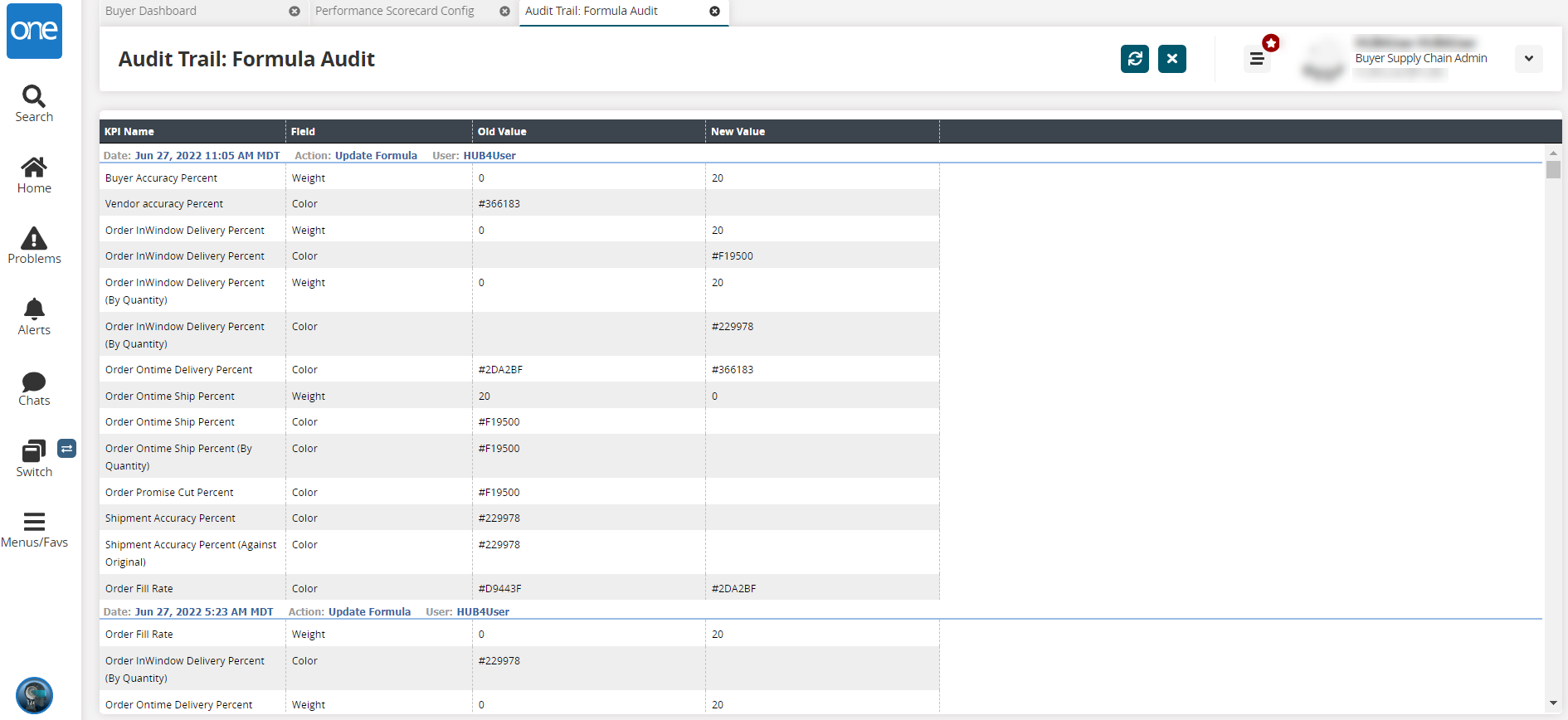Click old value 20 for Ontime Ship Percent

[485, 396]
